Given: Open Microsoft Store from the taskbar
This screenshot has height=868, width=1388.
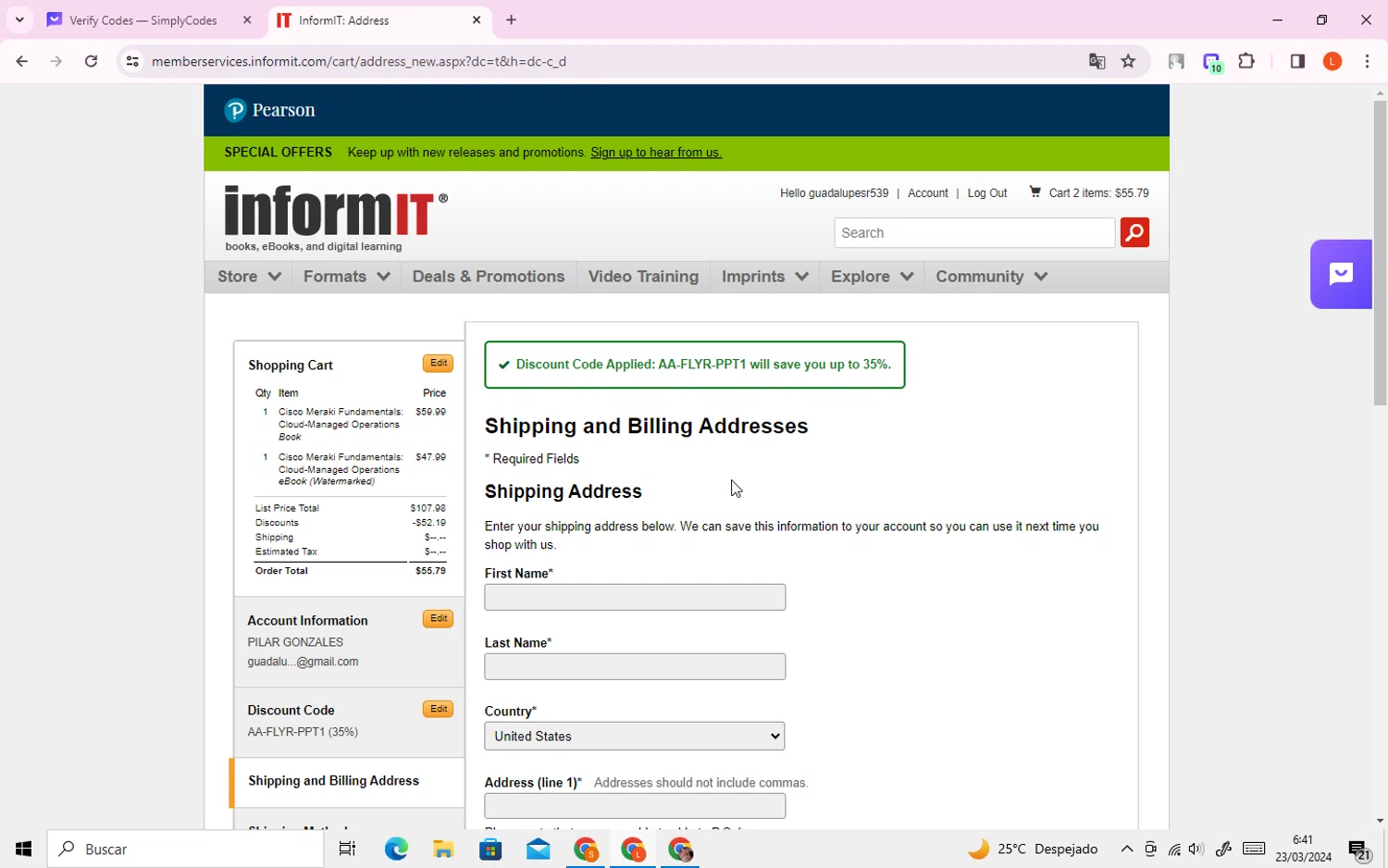Looking at the screenshot, I should 490,849.
